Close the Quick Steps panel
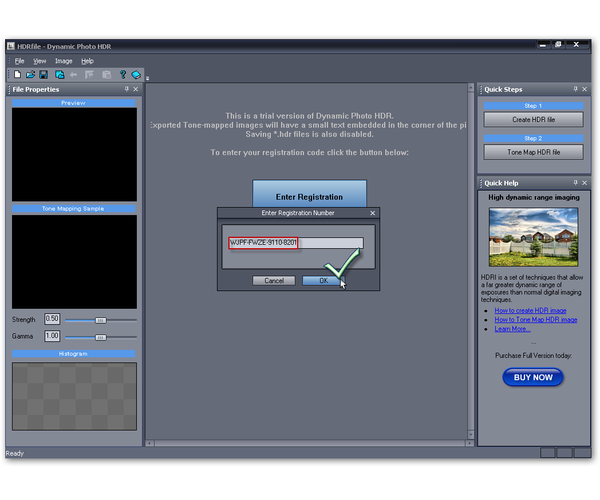This screenshot has width=600, height=500. (584, 89)
